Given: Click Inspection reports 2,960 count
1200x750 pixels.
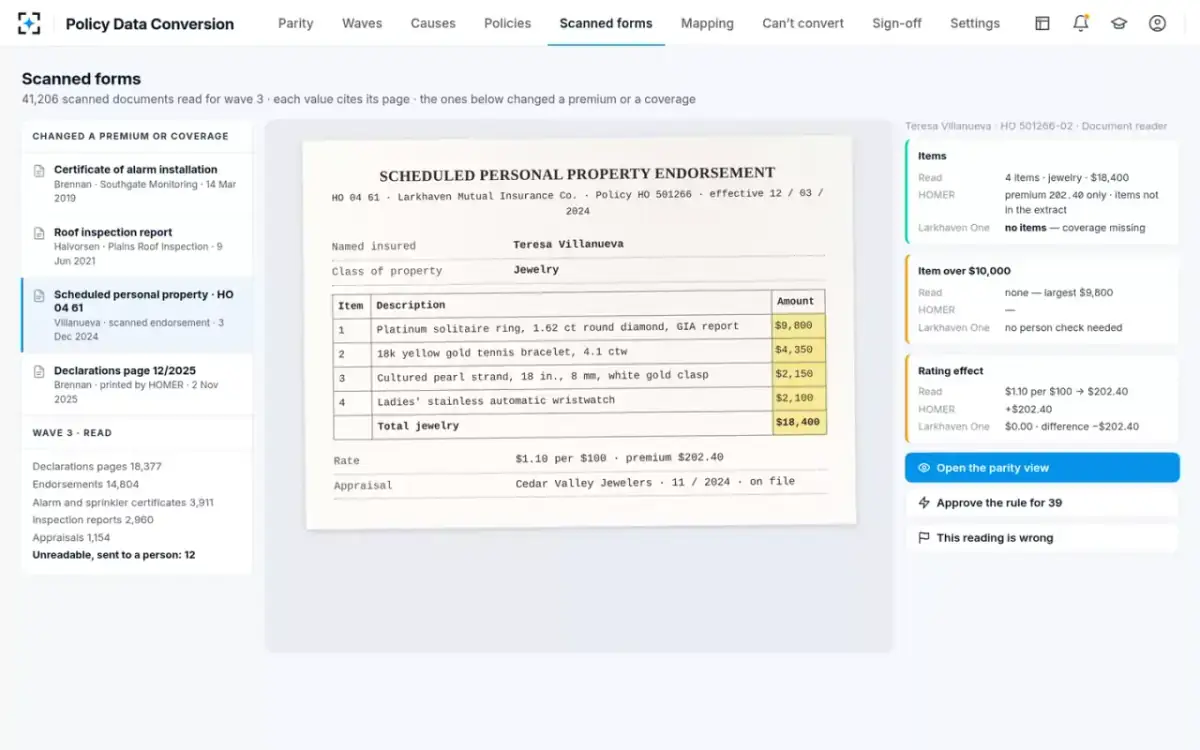Looking at the screenshot, I should click(x=93, y=520).
